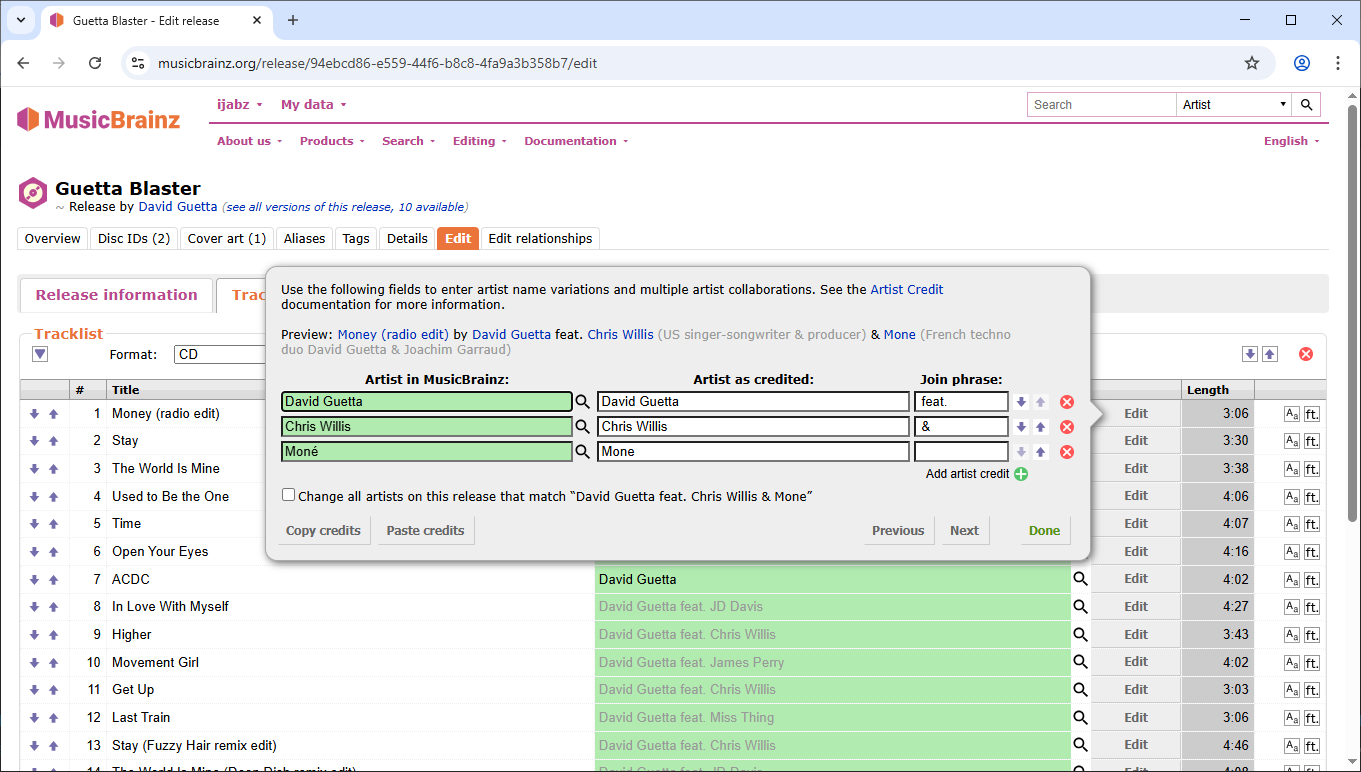Click into join phrase field containing feat.
1361x772 pixels.
pos(962,402)
